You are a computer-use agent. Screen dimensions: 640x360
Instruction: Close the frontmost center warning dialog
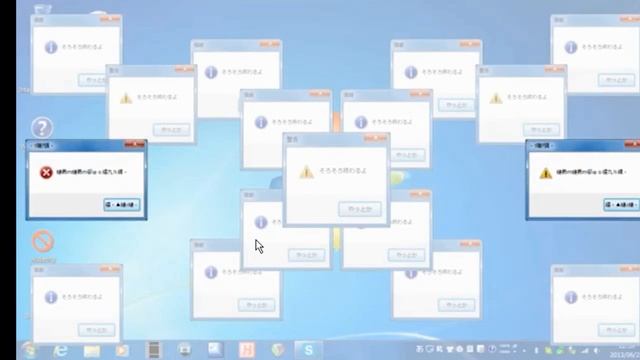pyautogui.click(x=375, y=139)
